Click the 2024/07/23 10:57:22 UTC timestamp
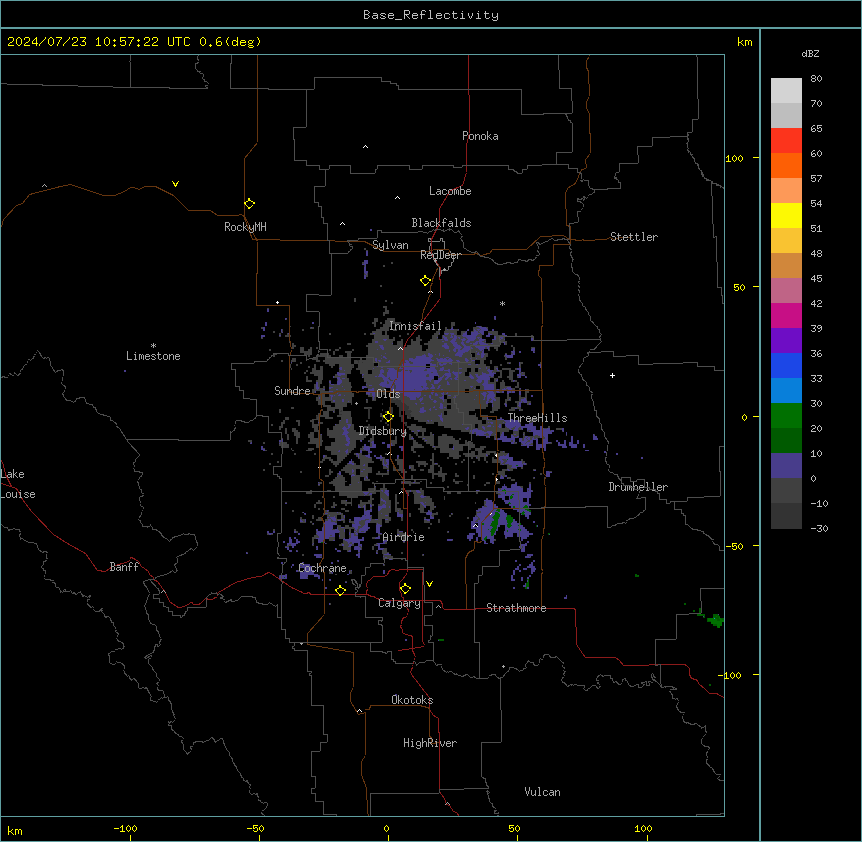The height and width of the screenshot is (842, 862). pyautogui.click(x=99, y=42)
